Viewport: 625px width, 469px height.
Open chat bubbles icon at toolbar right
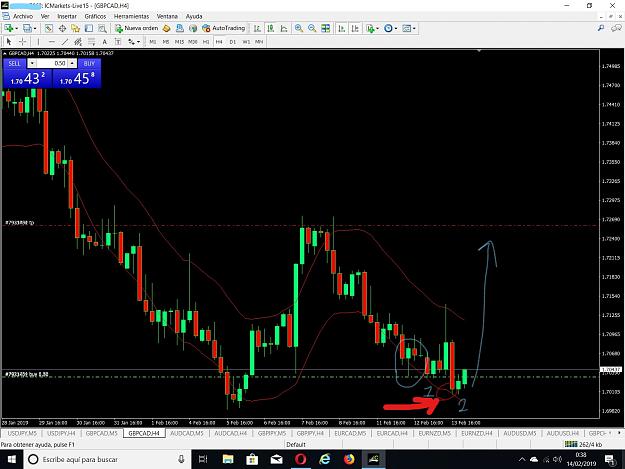coord(616,28)
